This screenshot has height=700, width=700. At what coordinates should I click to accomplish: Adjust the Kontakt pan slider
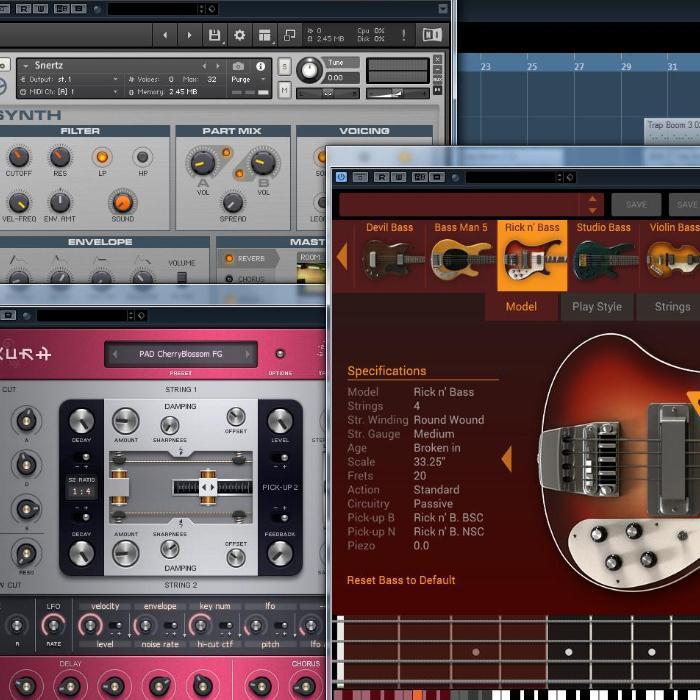click(x=327, y=93)
